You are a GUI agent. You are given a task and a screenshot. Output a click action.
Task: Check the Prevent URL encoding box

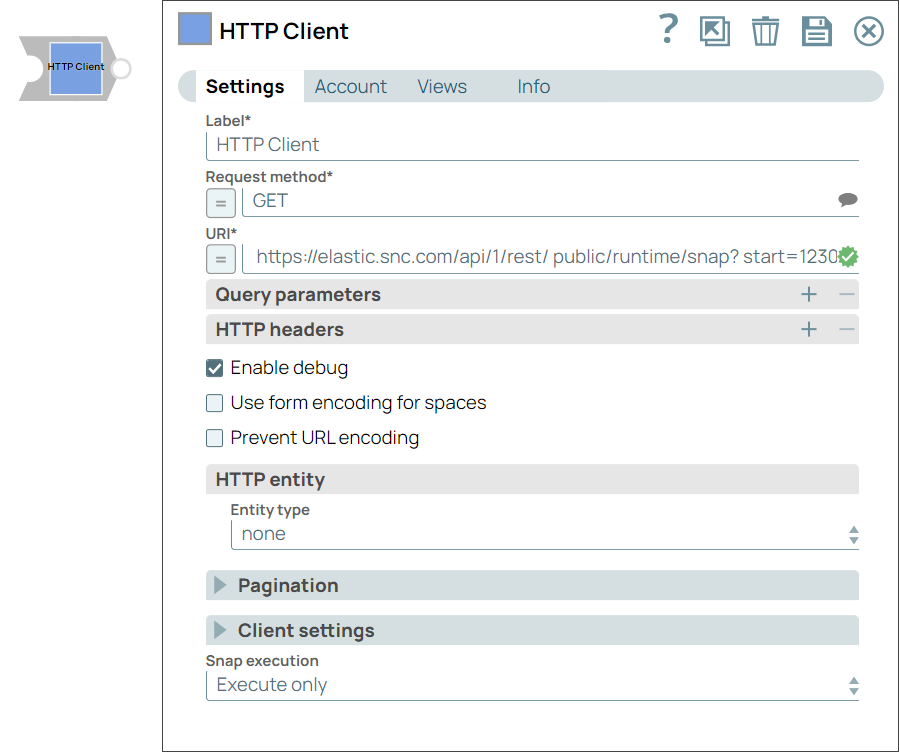coord(215,438)
